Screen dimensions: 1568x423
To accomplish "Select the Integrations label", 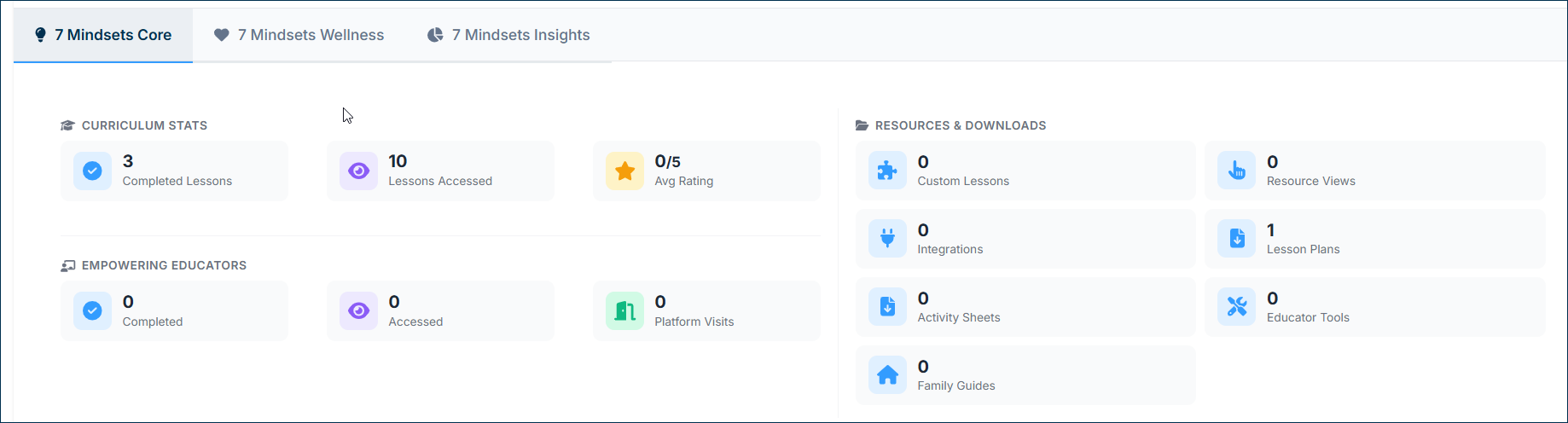I will [950, 249].
